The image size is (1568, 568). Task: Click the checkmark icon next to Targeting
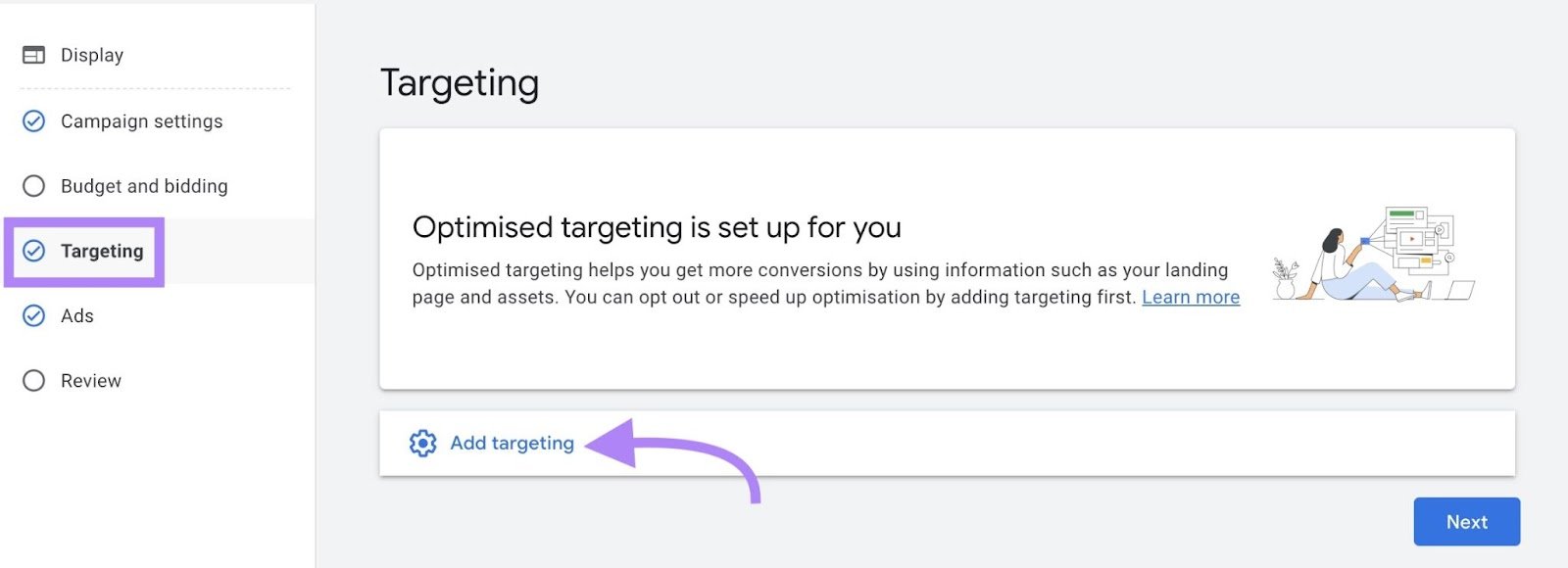pos(35,251)
